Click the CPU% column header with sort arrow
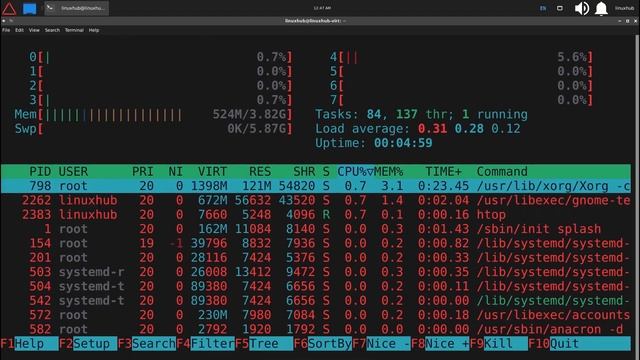640x360 pixels. [356, 171]
